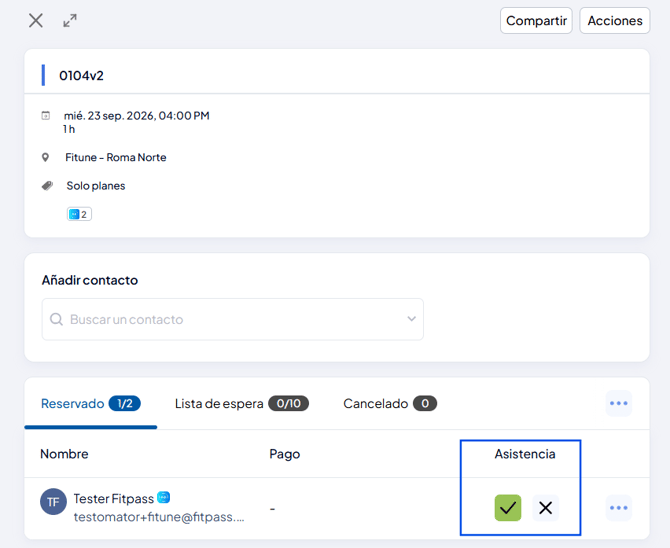Mark Tester Fitpass as absent
670x548 pixels.
pyautogui.click(x=545, y=508)
